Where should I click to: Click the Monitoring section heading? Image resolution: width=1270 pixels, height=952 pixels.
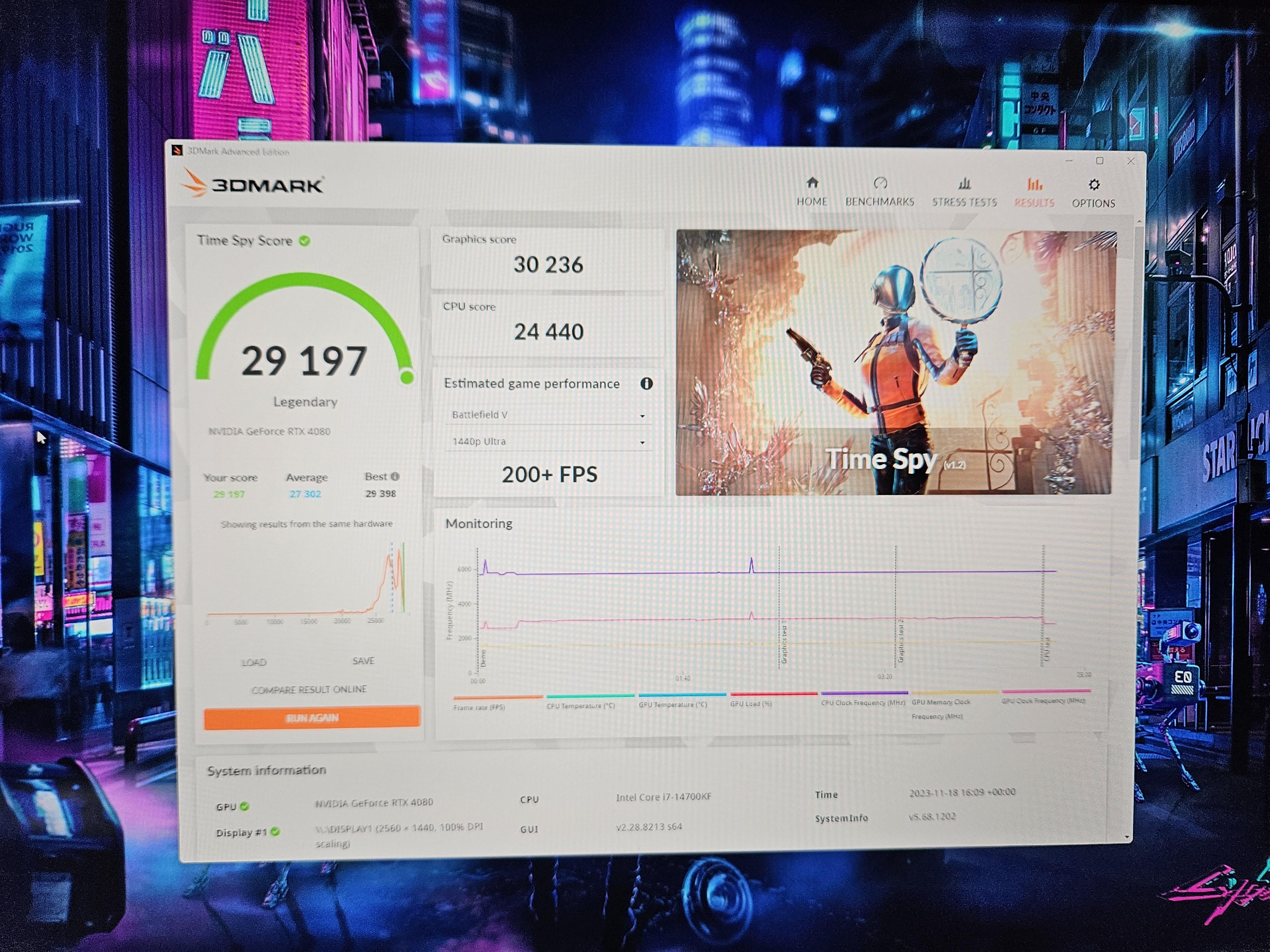(479, 523)
